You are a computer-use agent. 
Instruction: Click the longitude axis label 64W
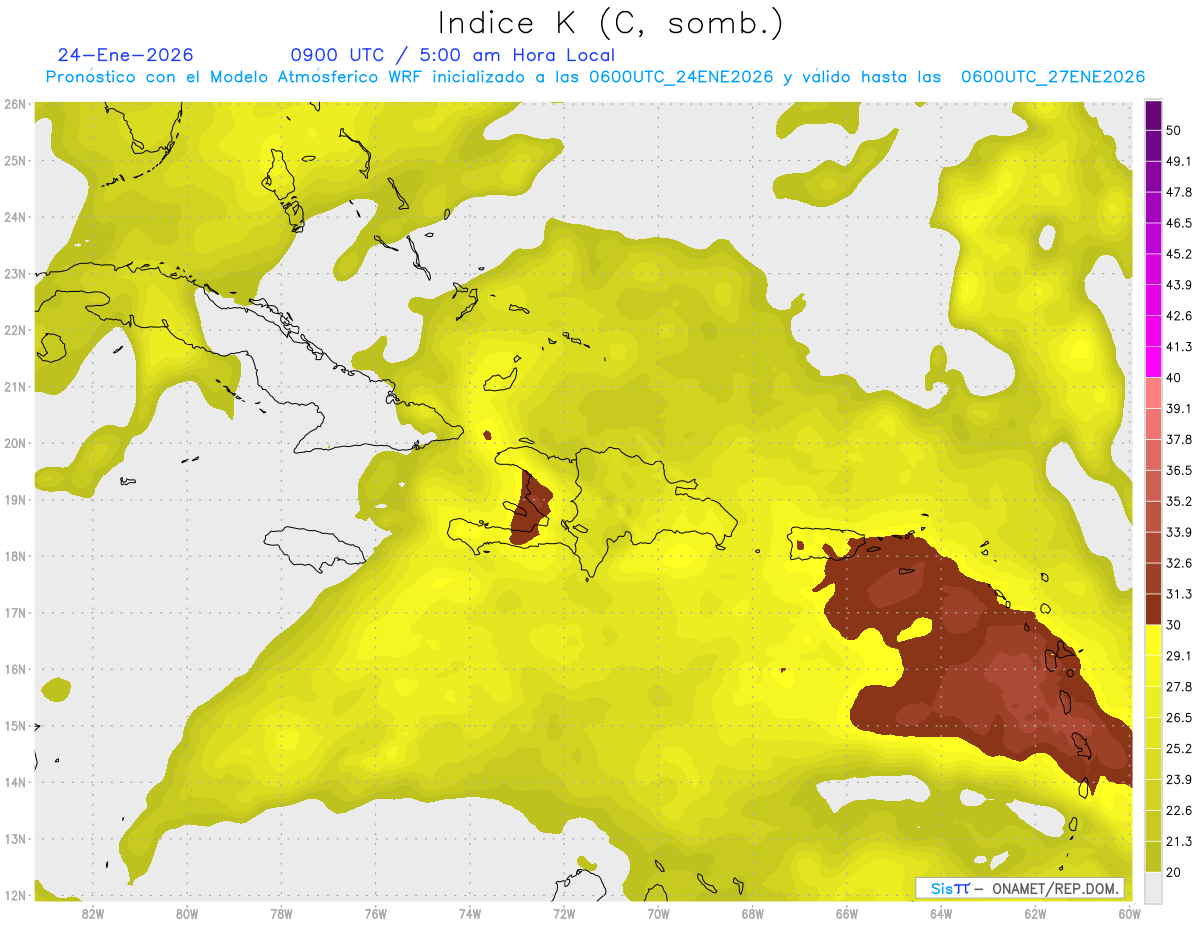click(x=941, y=913)
